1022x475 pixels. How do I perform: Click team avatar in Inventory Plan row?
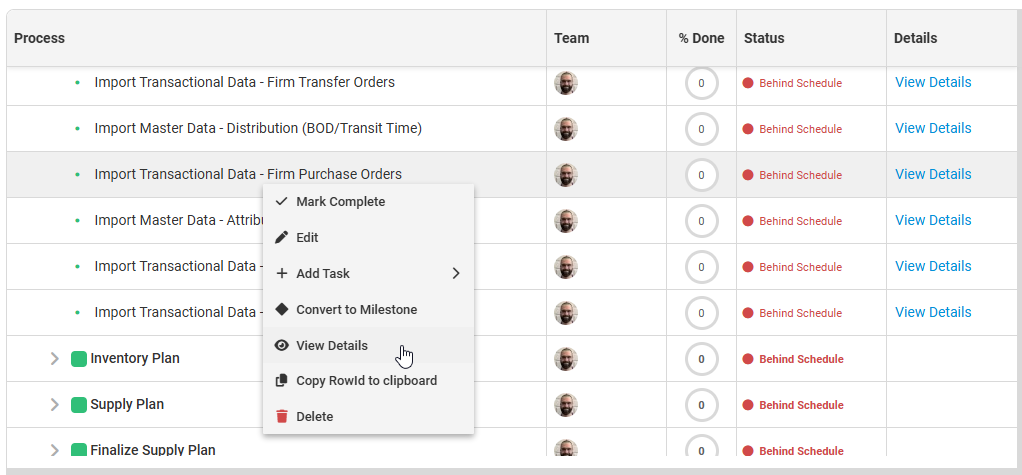tap(566, 359)
